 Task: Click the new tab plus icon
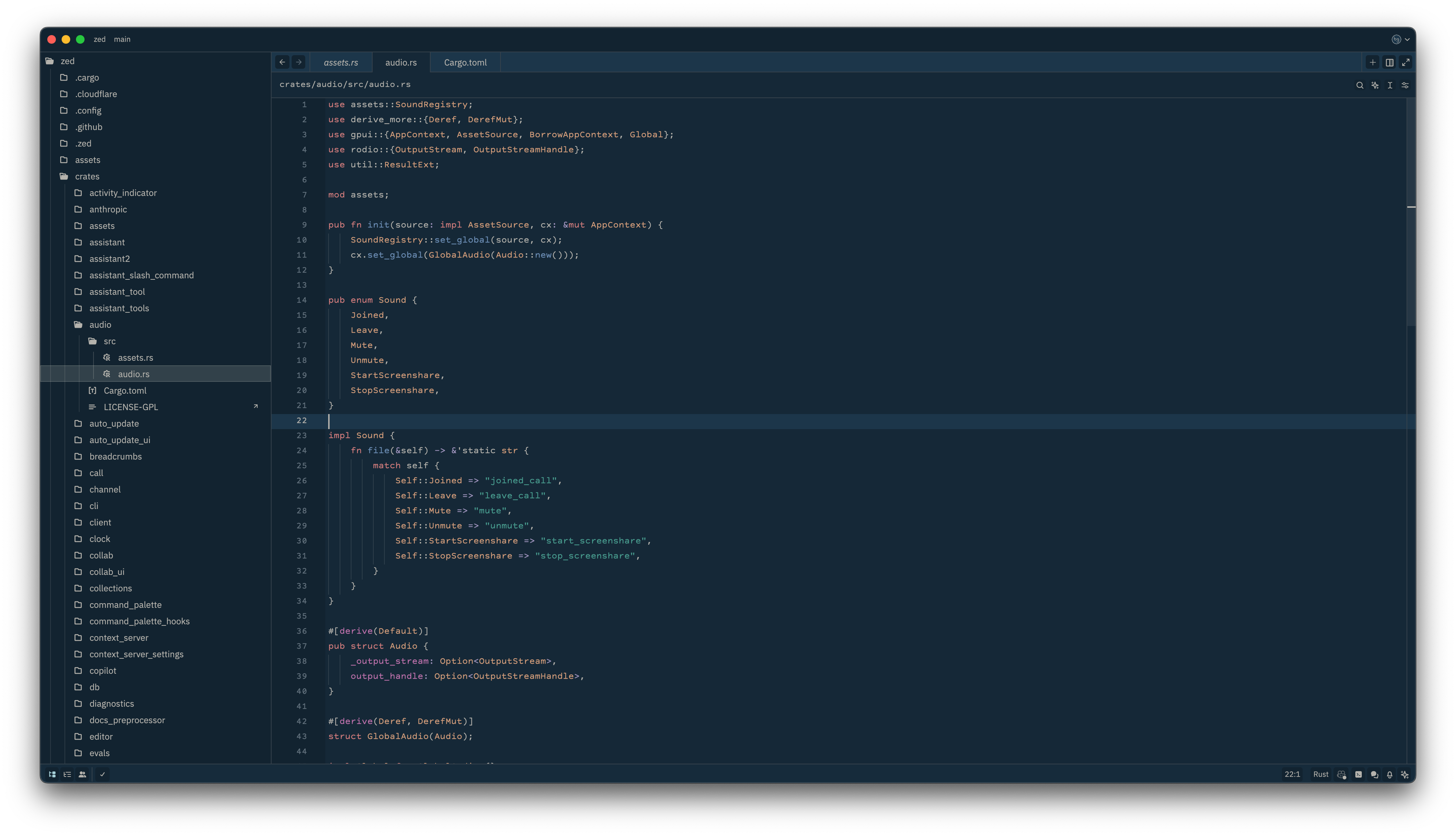click(1373, 62)
